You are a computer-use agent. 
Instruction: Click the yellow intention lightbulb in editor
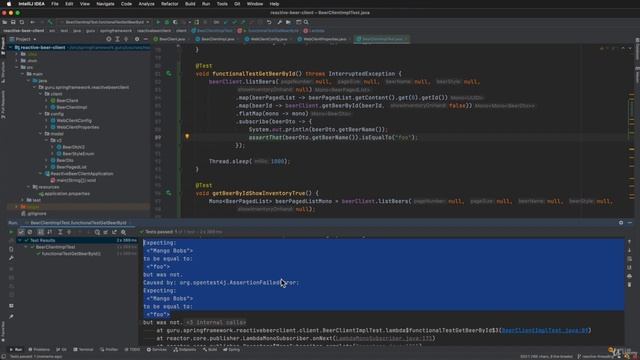187,137
